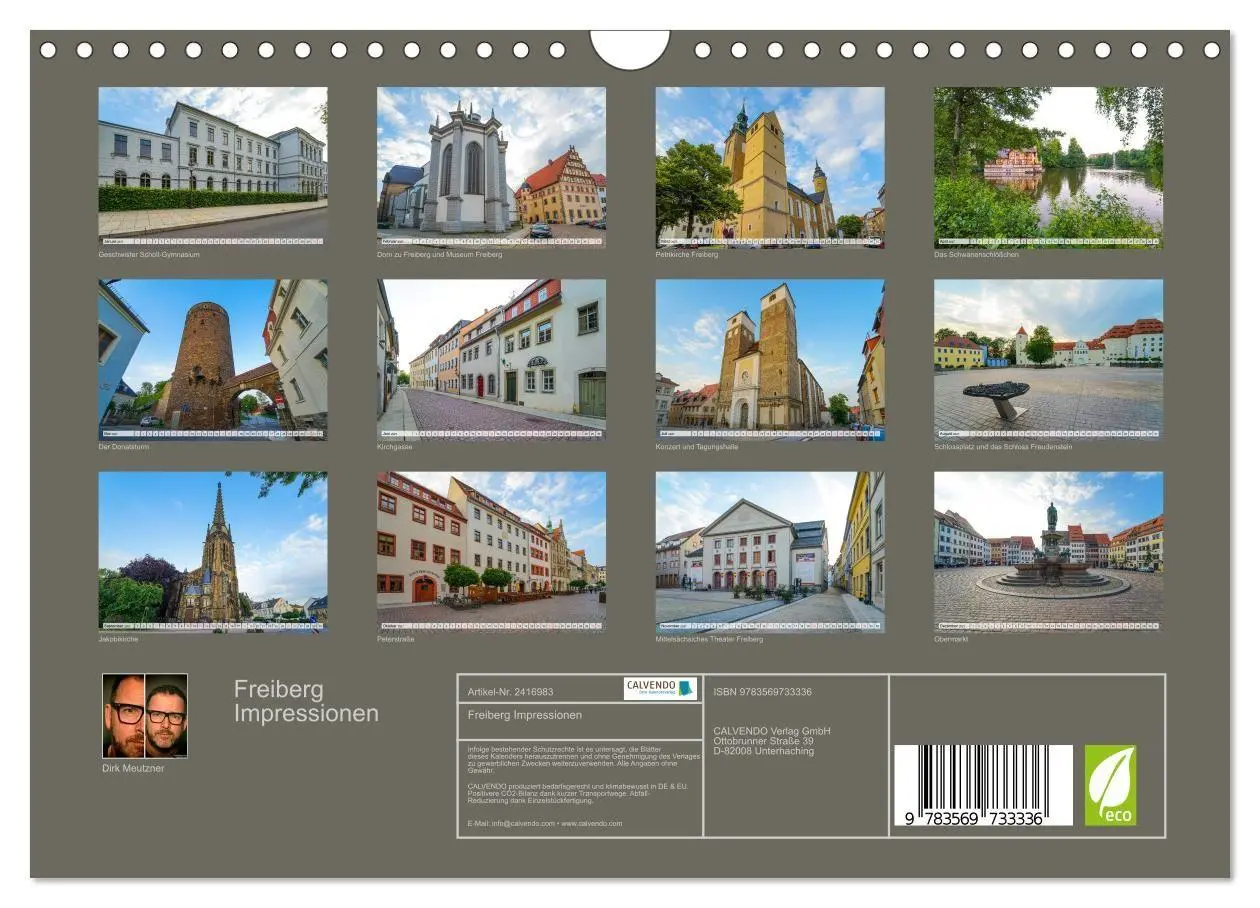Click the caption 'Obermarkt'
1260x908 pixels.
tap(951, 639)
